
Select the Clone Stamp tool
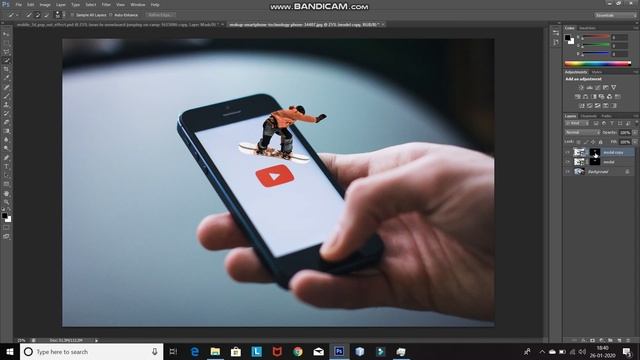[x=6, y=105]
